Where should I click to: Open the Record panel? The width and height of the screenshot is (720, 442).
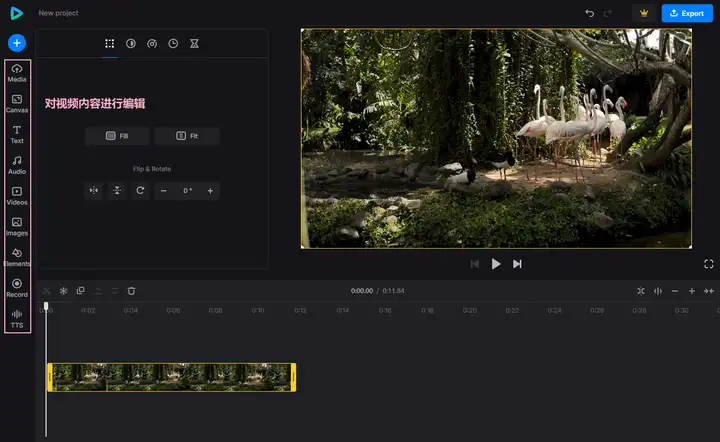[17, 288]
